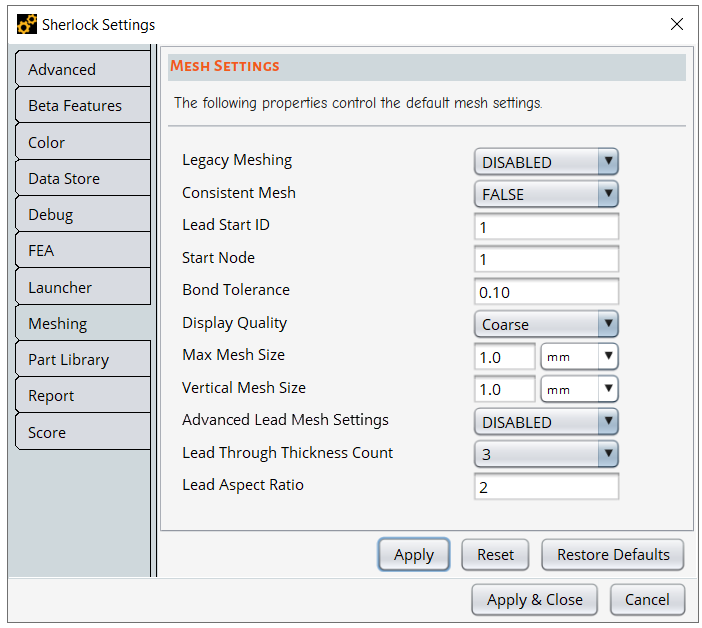Click the Advanced Lead Mesh Settings label
Viewport: 702px width, 628px height.
(x=285, y=420)
